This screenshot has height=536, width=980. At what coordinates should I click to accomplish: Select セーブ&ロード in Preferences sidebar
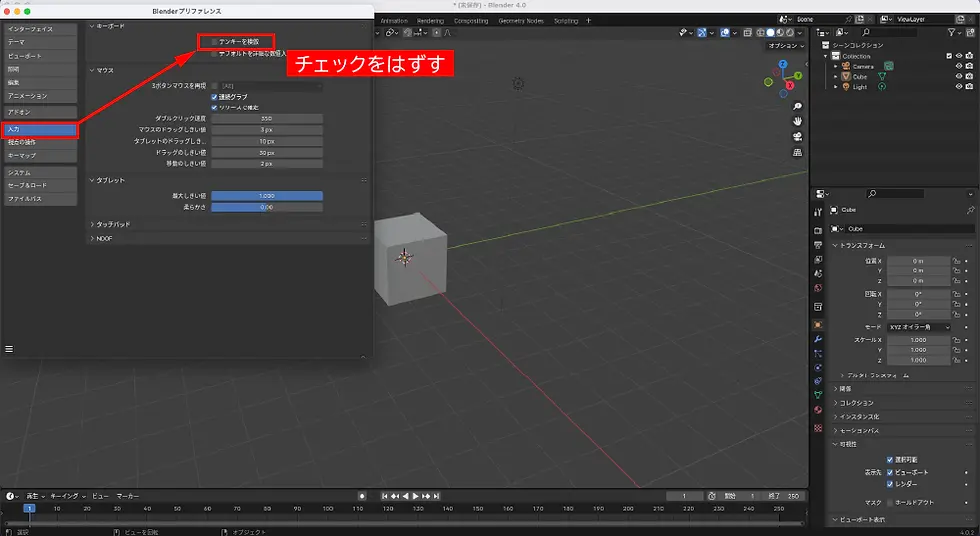(x=41, y=186)
